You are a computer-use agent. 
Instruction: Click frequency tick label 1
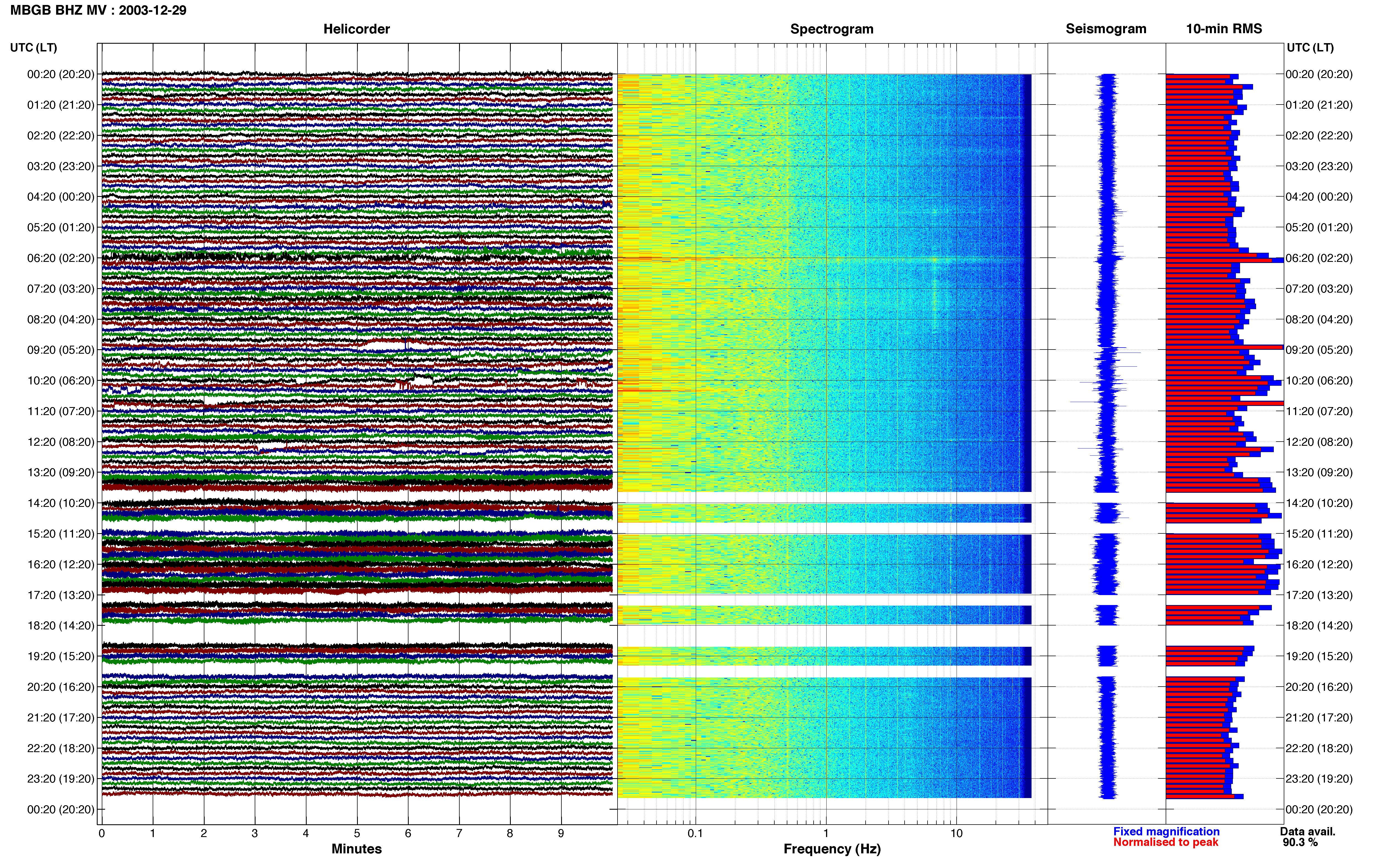tap(826, 833)
